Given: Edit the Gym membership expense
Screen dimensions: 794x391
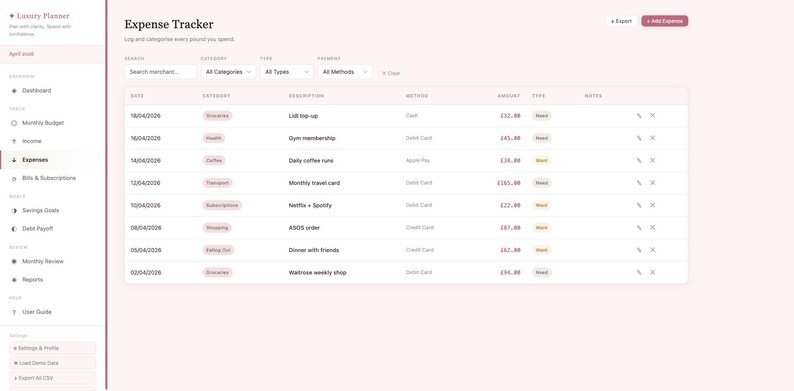Looking at the screenshot, I should point(639,138).
